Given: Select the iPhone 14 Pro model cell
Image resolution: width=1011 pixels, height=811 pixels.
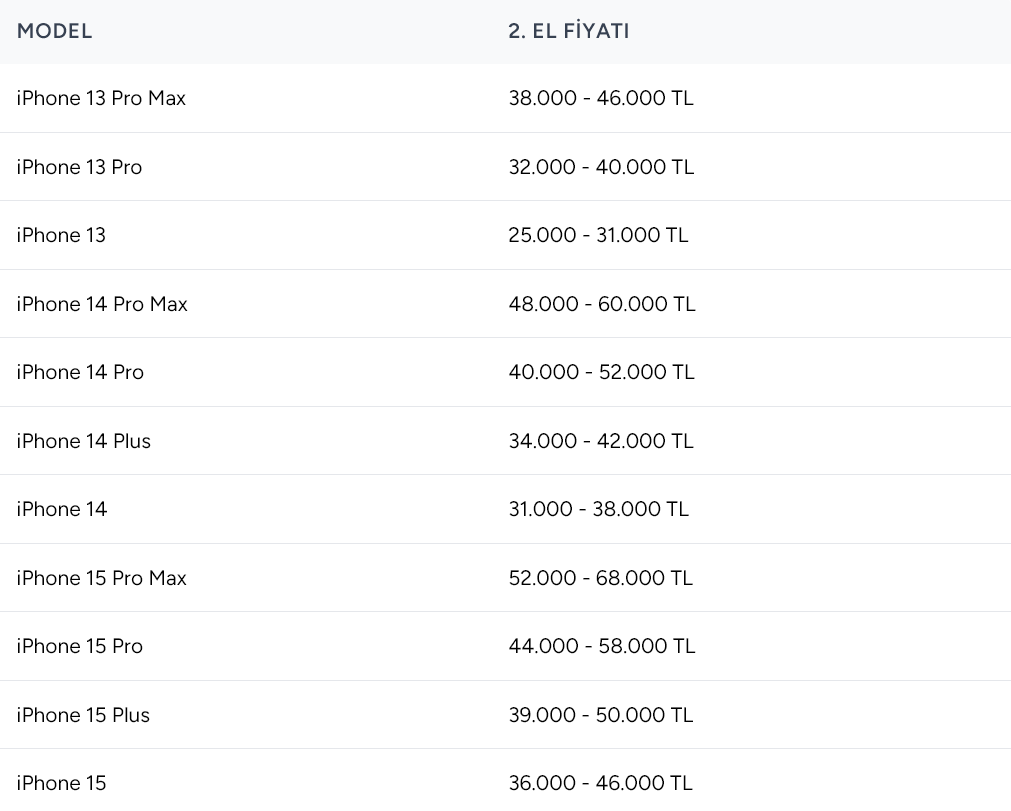Looking at the screenshot, I should click(x=80, y=372).
